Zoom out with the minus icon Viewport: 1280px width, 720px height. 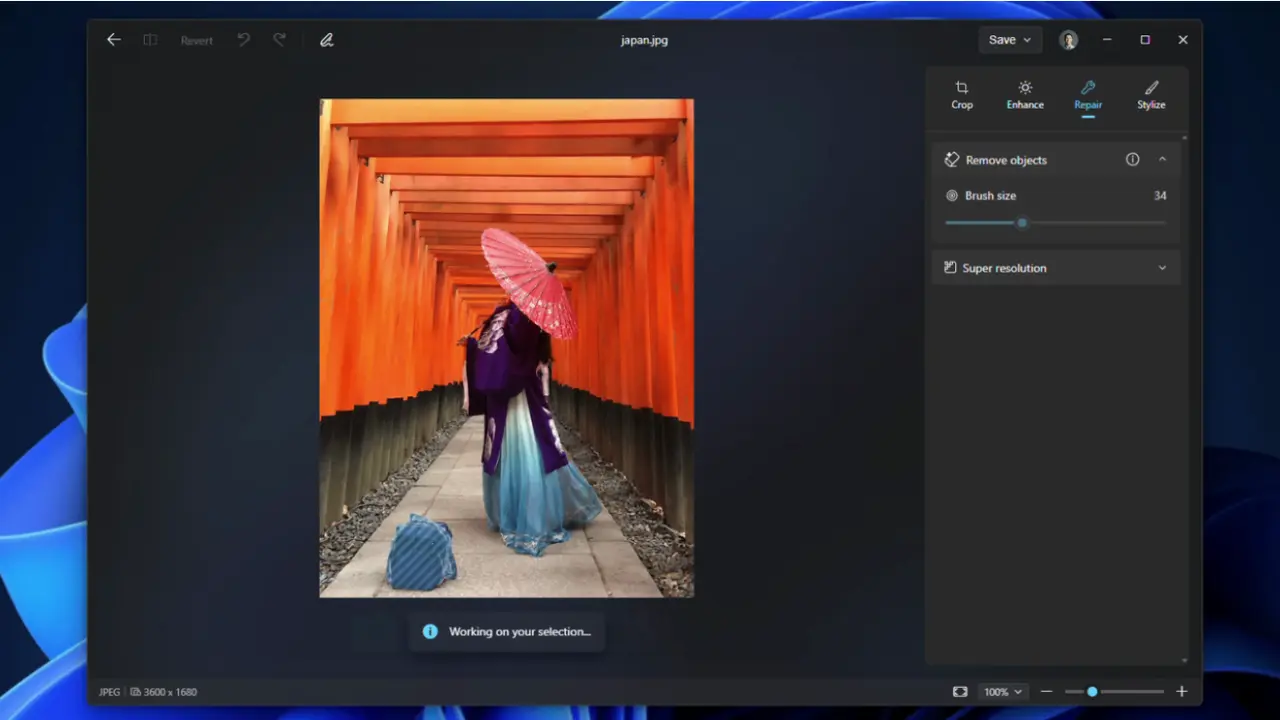pyautogui.click(x=1046, y=691)
